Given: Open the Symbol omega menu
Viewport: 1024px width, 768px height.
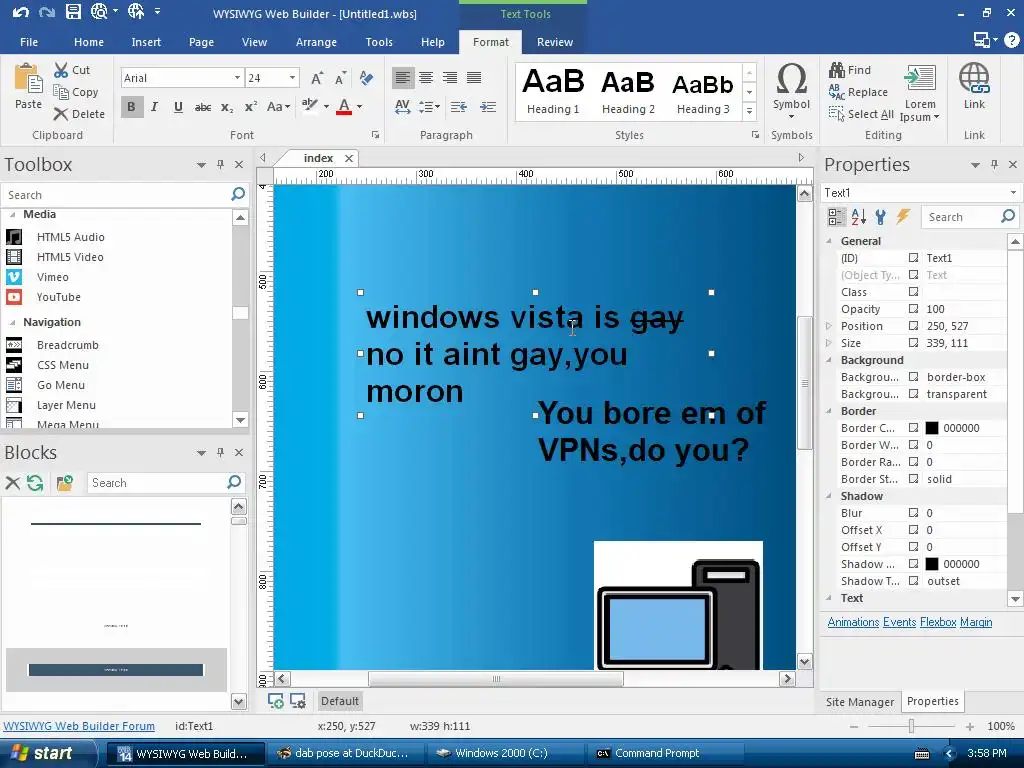Looking at the screenshot, I should (x=791, y=91).
